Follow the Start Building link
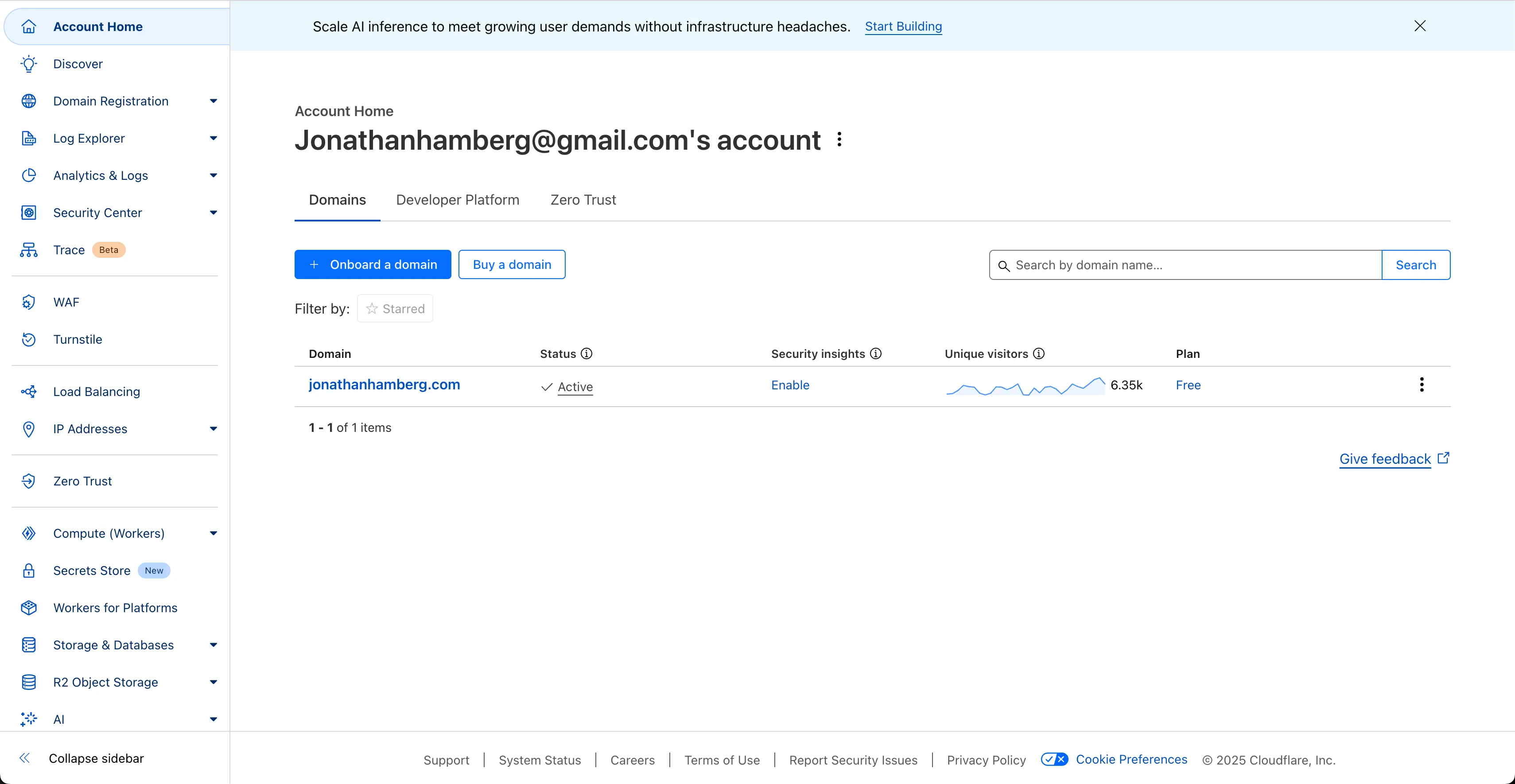The width and height of the screenshot is (1515, 784). coord(903,27)
